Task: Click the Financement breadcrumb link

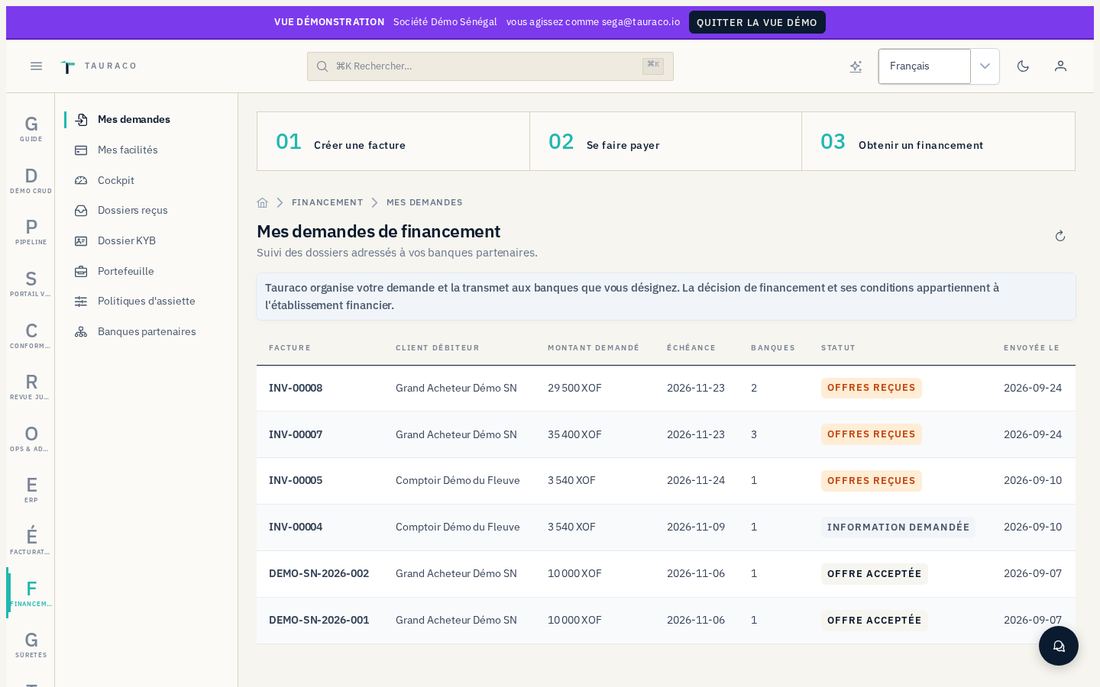Action: [327, 202]
